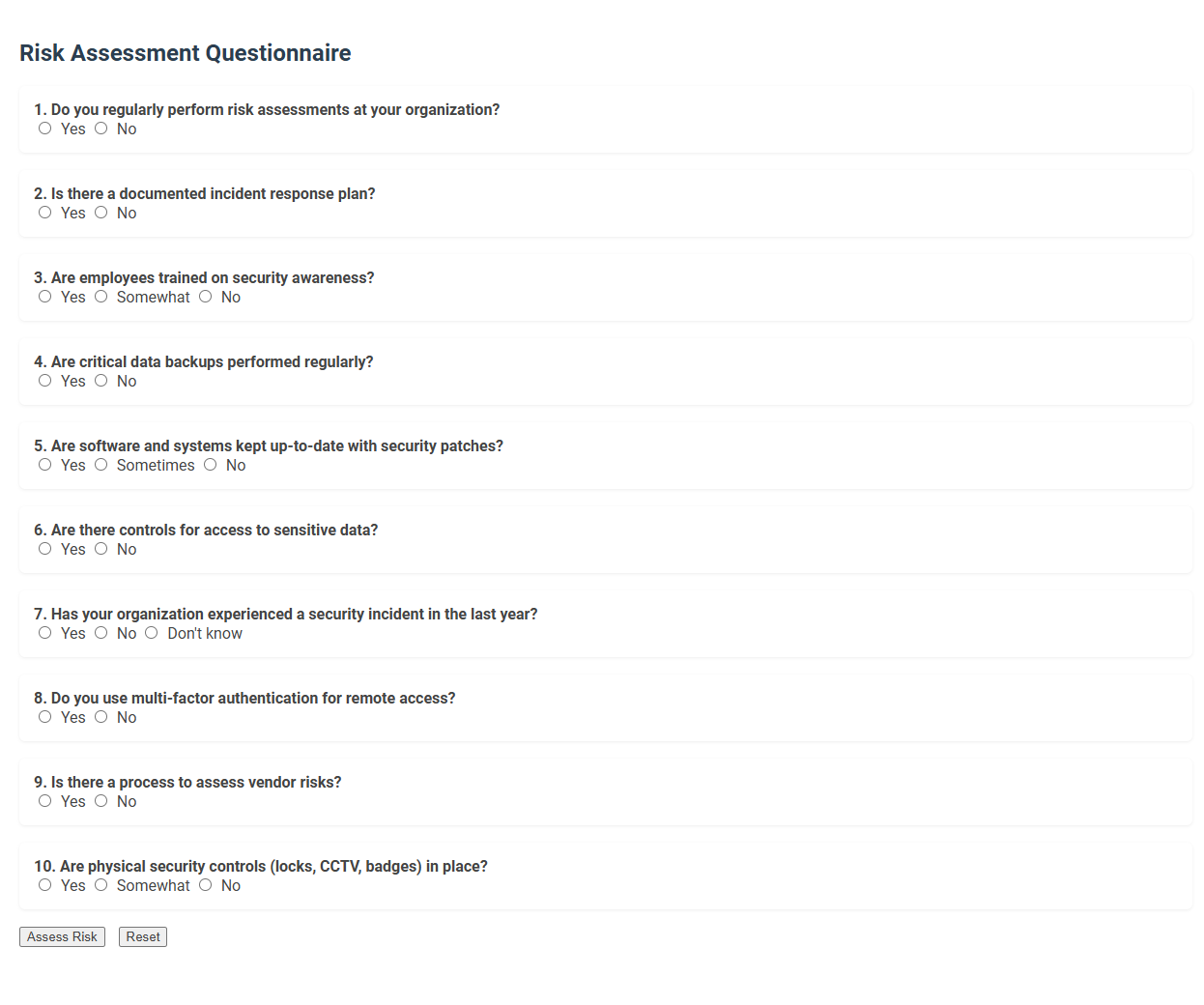Select Somewhat for physical security controls
This screenshot has width=1204, height=1005.
click(x=100, y=884)
